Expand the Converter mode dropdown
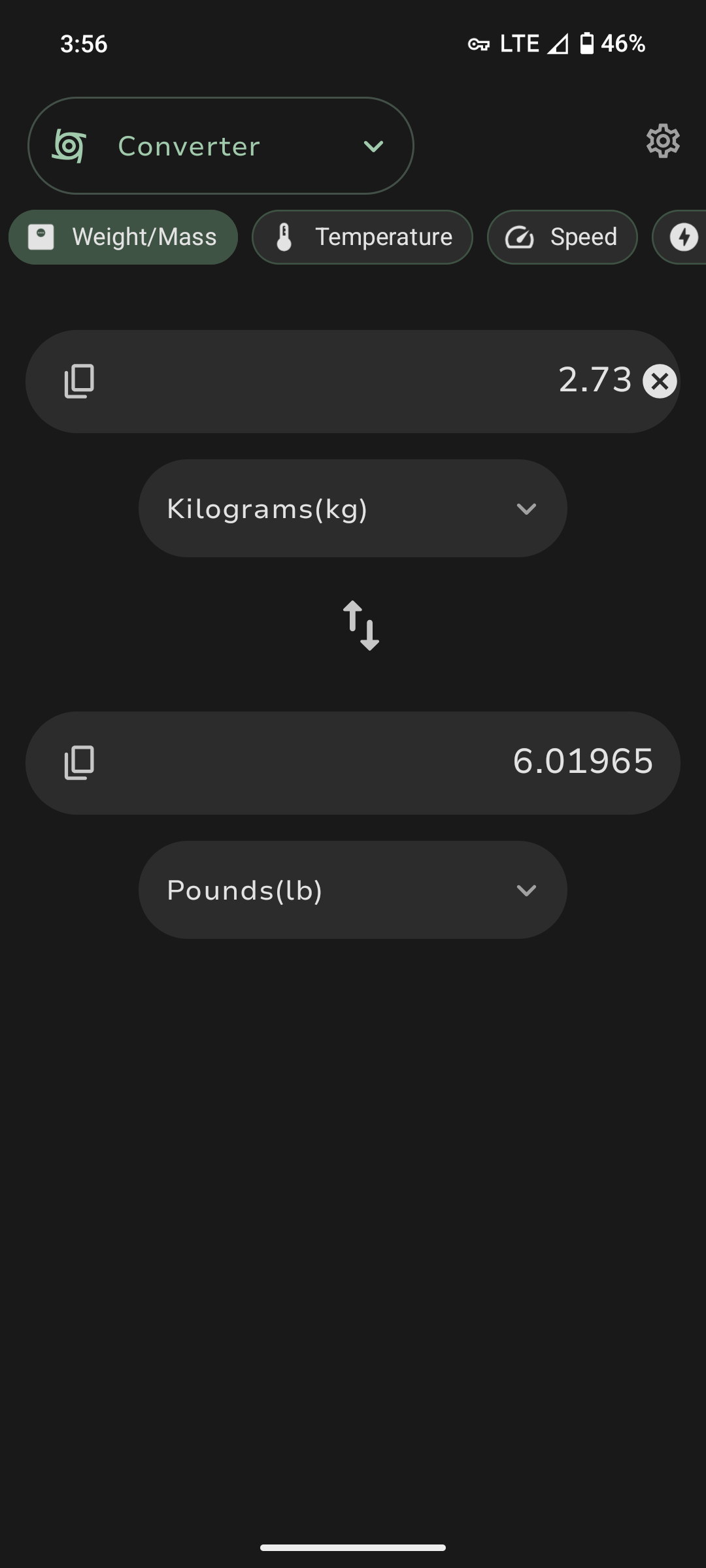The height and width of the screenshot is (1568, 706). (373, 146)
